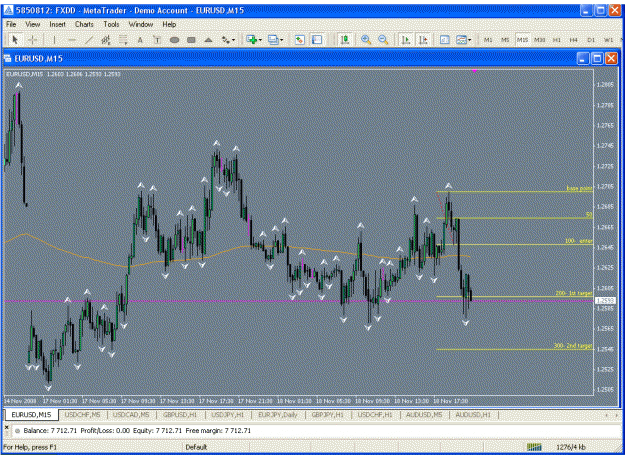The height and width of the screenshot is (455, 625).
Task: Open the Insert menu
Action: point(57,24)
